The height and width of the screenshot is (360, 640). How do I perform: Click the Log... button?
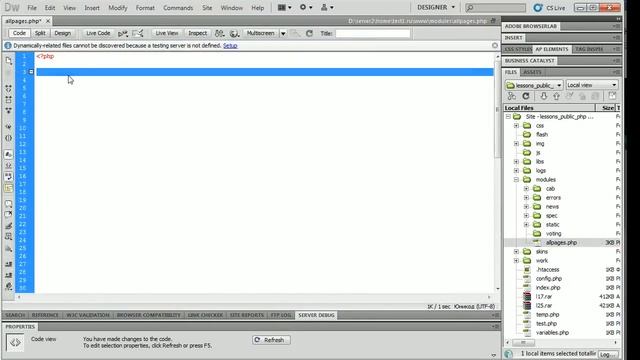608,355
